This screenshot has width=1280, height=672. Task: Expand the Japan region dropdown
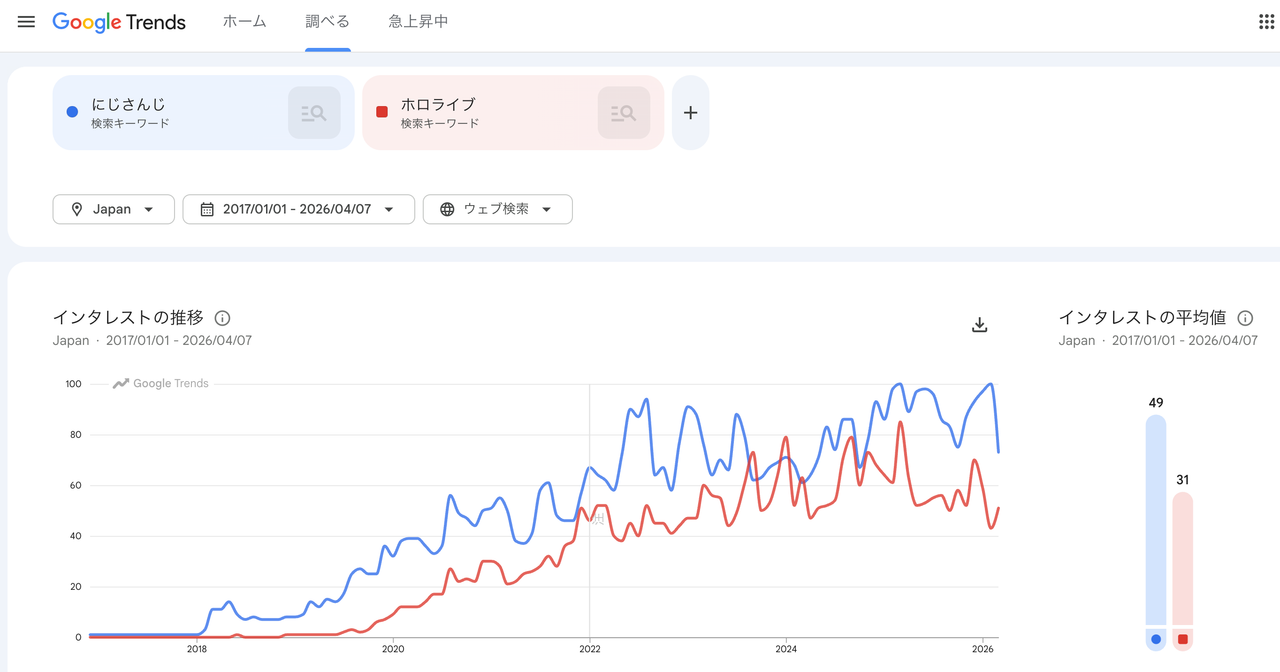[x=113, y=209]
